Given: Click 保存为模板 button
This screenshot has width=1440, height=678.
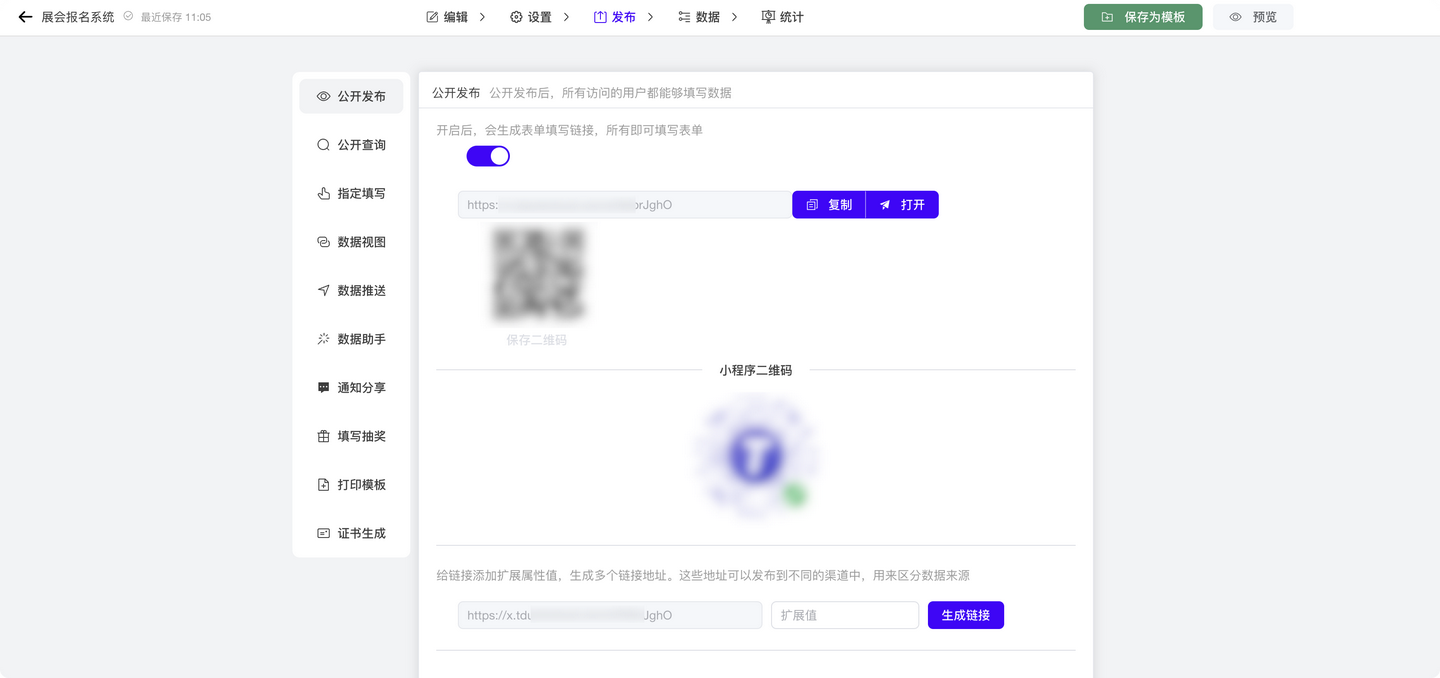Looking at the screenshot, I should (x=1143, y=17).
